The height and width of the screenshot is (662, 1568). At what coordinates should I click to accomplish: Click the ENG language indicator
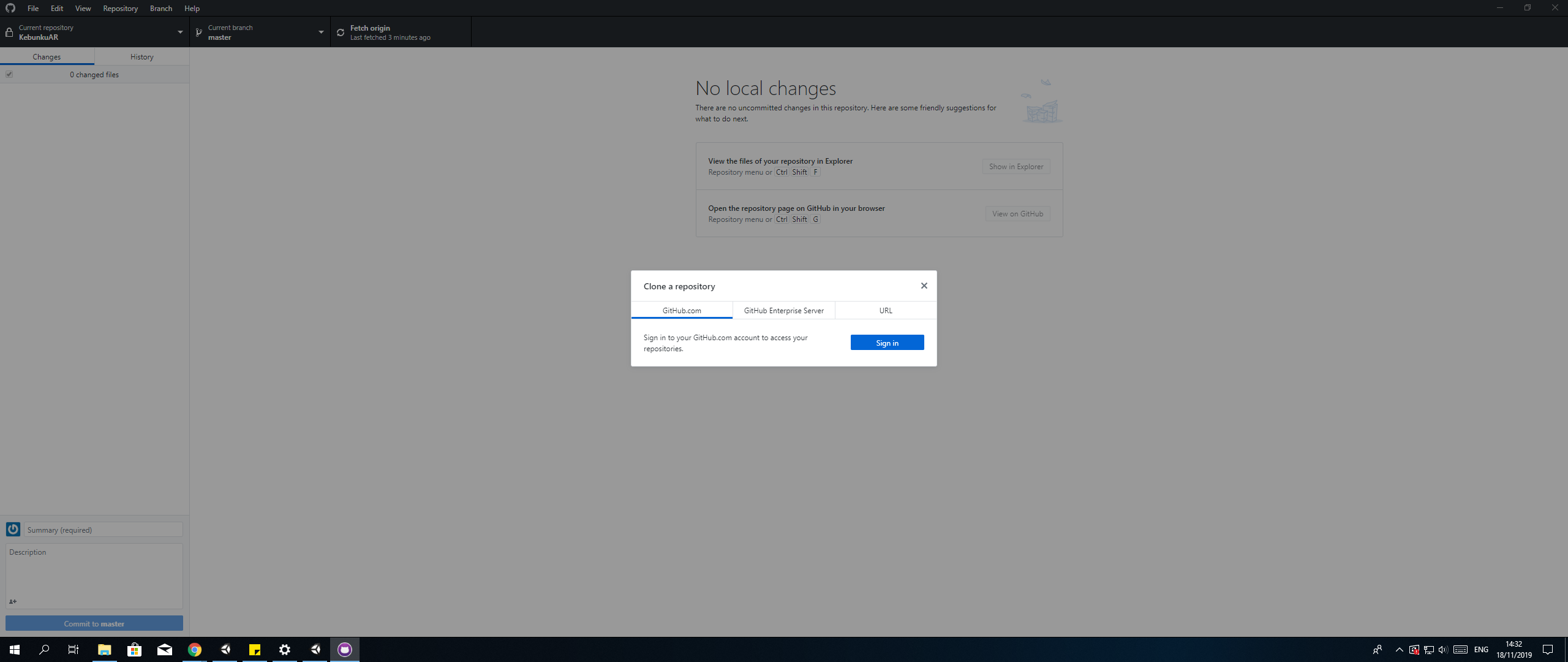(x=1481, y=650)
